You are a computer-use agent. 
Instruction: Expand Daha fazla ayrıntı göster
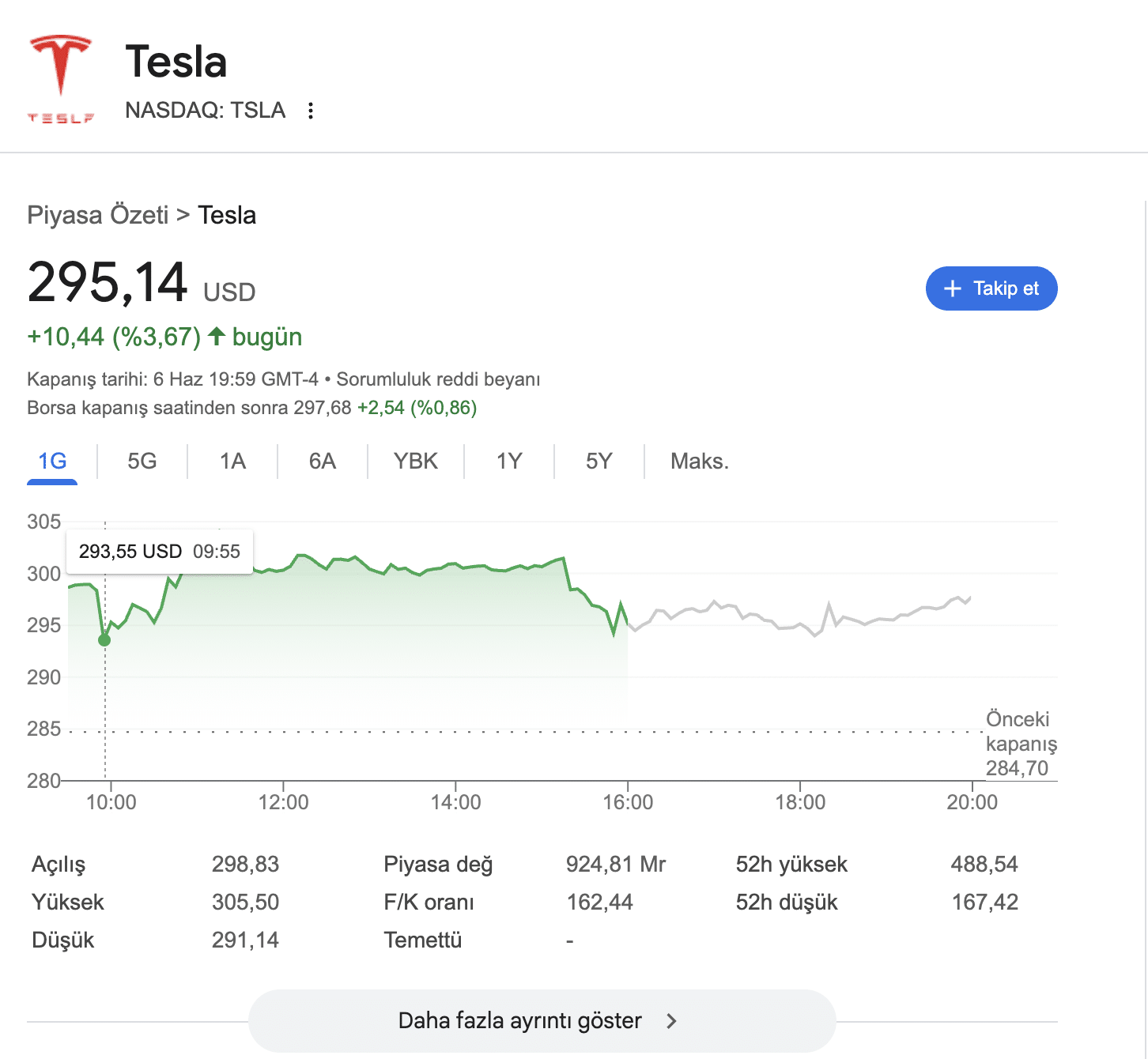(542, 1021)
